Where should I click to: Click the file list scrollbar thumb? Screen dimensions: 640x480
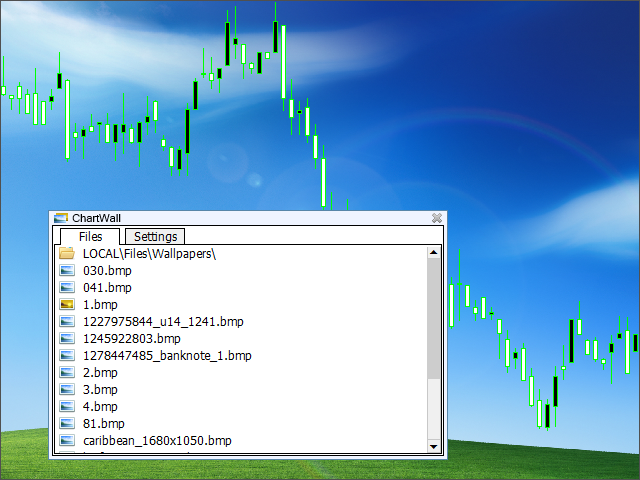433,318
